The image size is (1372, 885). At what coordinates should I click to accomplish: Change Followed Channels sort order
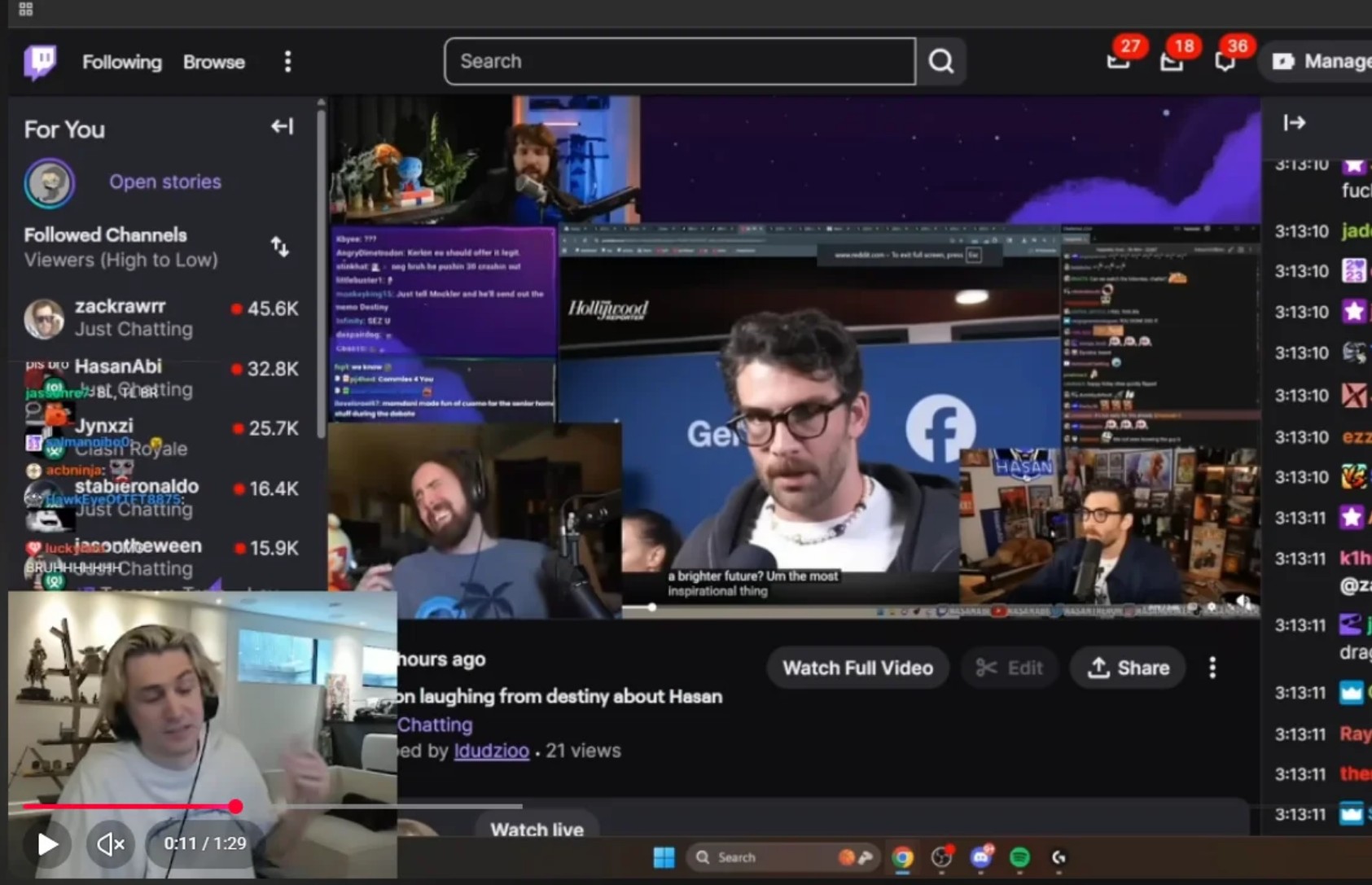click(280, 247)
